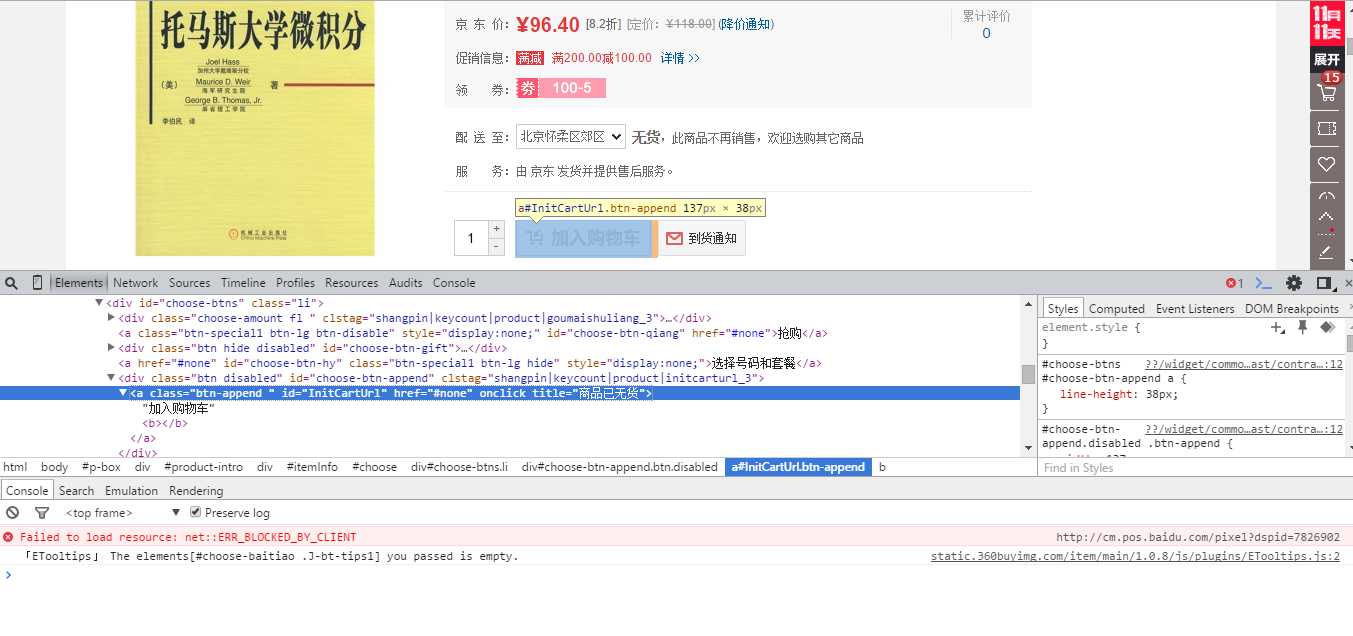Click the console filter funnel icon
Image resolution: width=1353 pixels, height=636 pixels.
point(42,513)
